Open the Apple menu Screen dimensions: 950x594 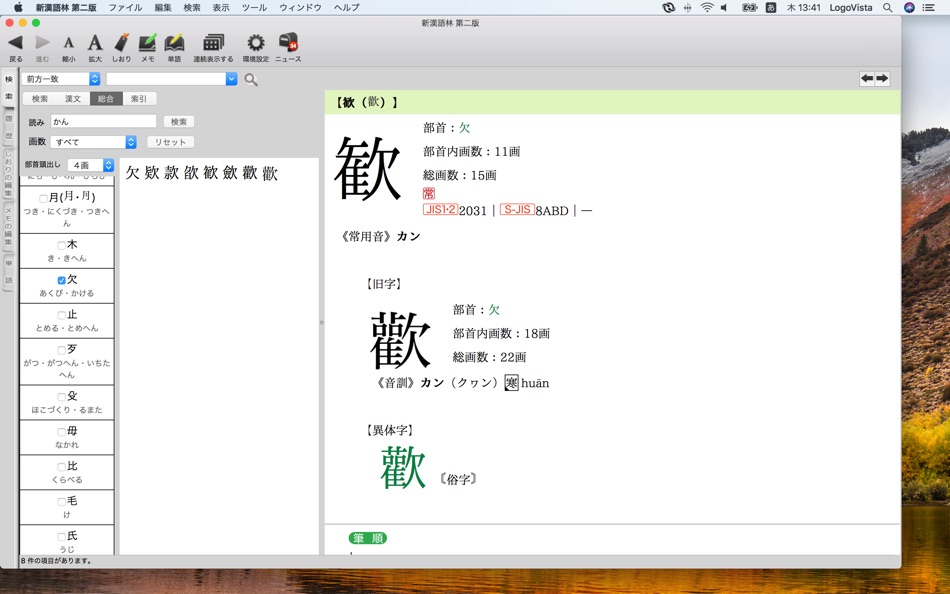[x=18, y=7]
